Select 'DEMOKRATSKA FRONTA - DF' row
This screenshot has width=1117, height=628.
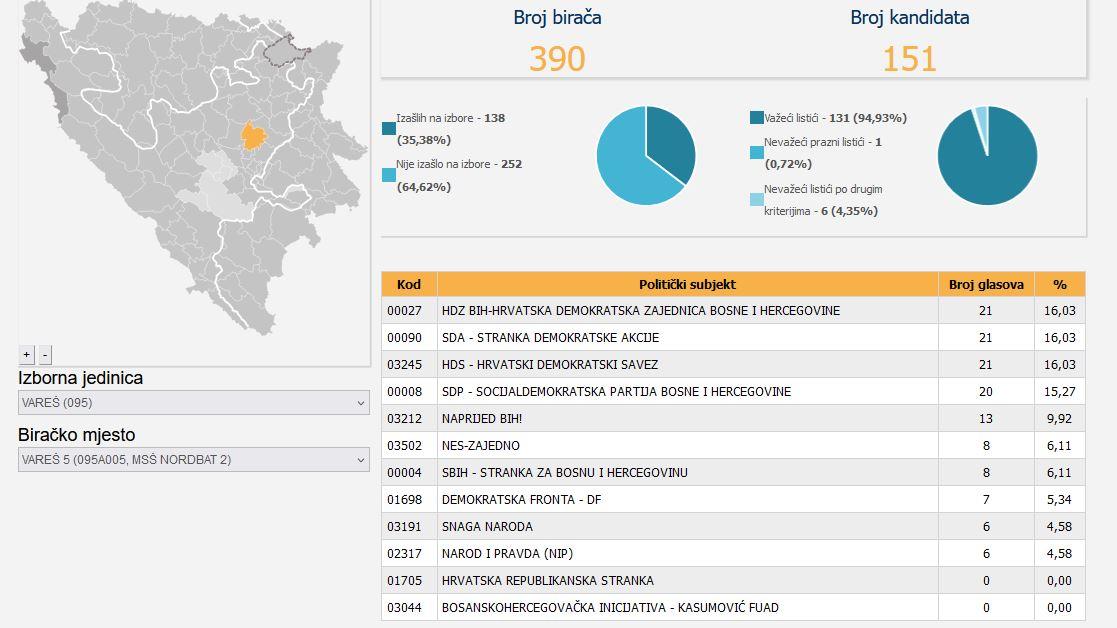pos(733,500)
